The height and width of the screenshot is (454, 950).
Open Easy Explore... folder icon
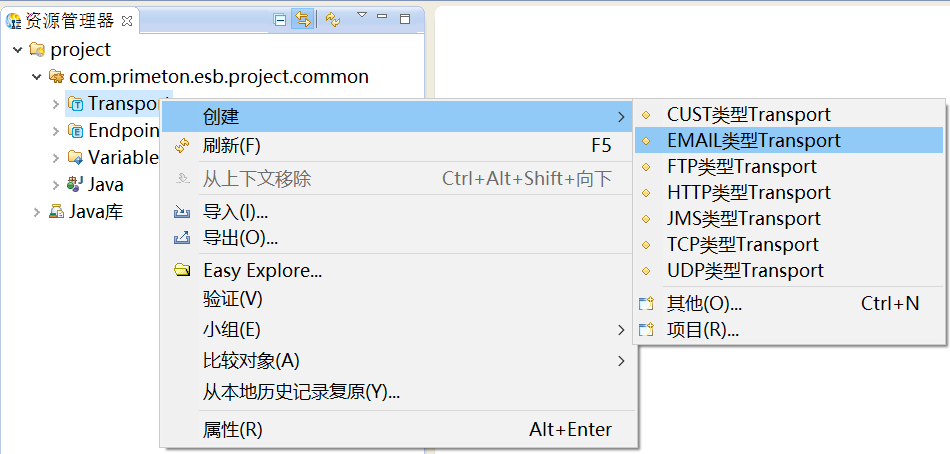pos(182,271)
